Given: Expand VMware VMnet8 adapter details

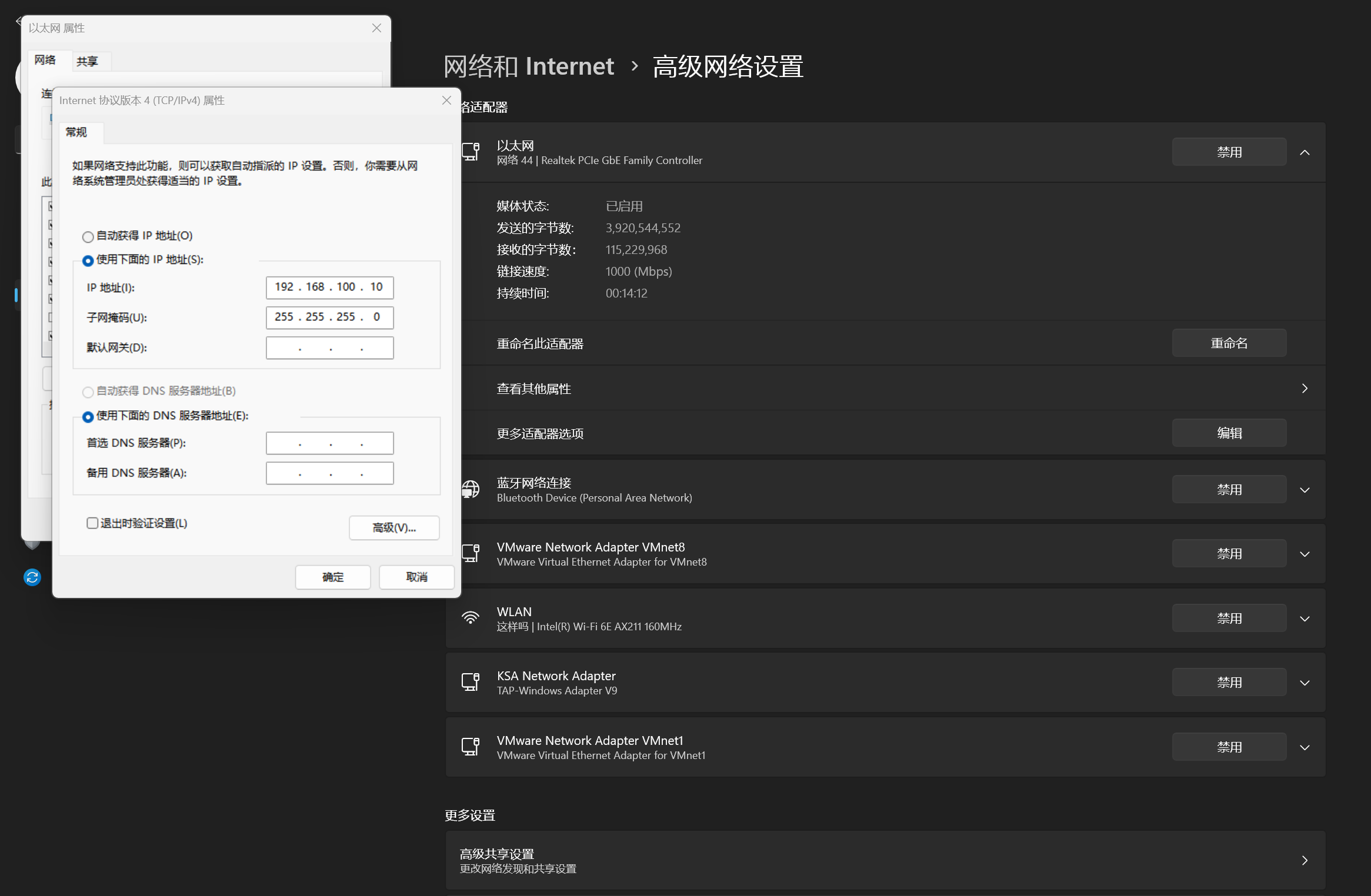Looking at the screenshot, I should tap(1305, 554).
